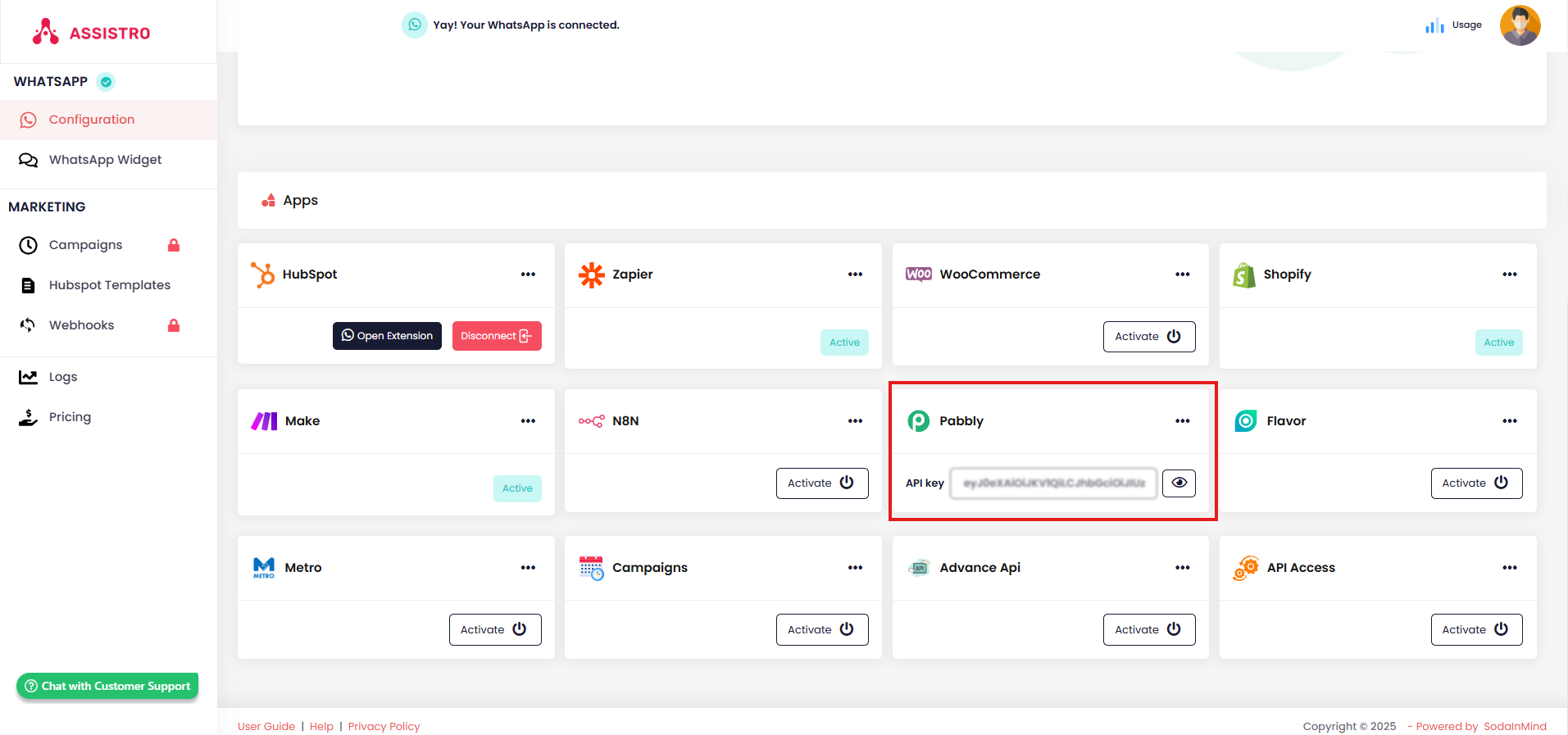1568x735 pixels.
Task: Activate the WooCommerce integration
Action: coord(1148,337)
